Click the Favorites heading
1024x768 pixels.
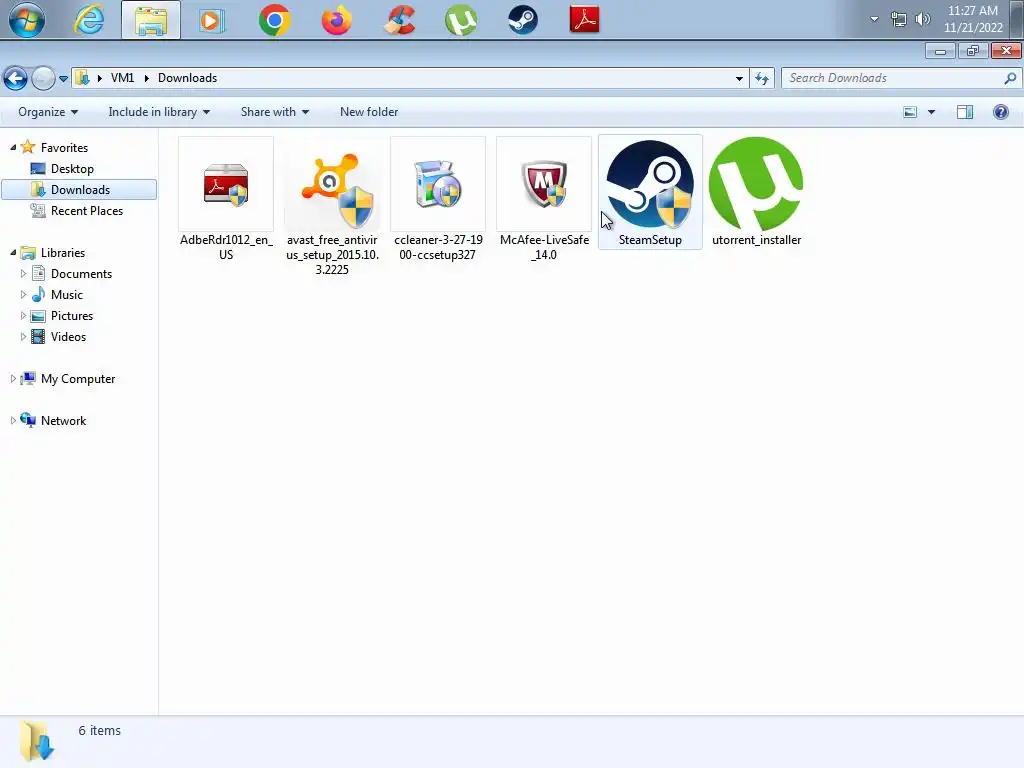pos(64,148)
